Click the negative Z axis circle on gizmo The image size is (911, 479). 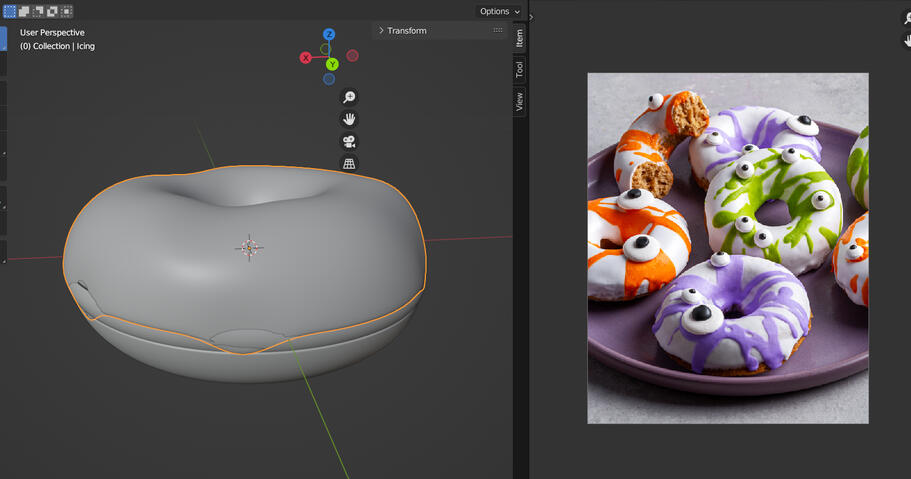pos(329,79)
